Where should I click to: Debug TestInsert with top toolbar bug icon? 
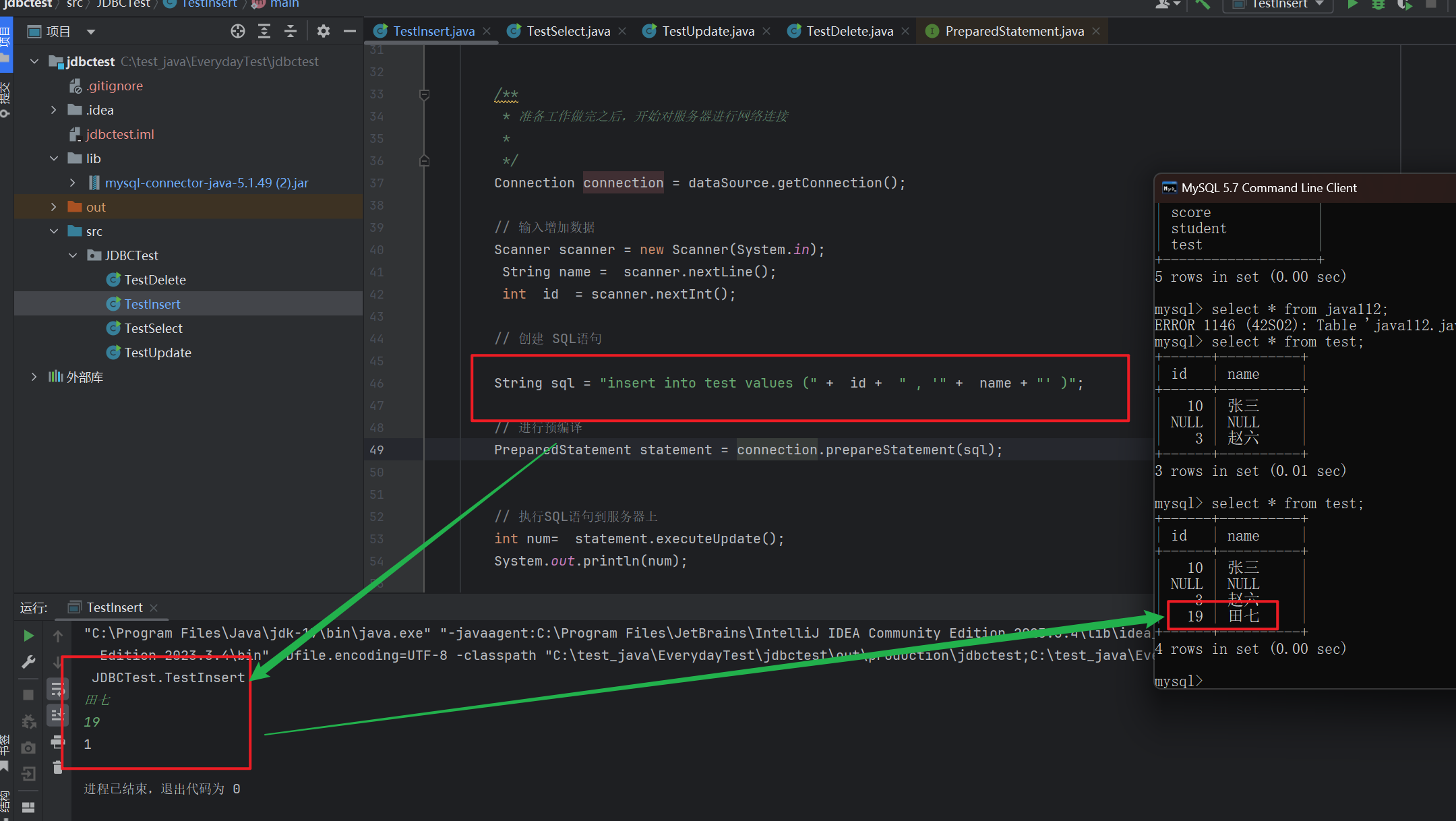(1378, 4)
